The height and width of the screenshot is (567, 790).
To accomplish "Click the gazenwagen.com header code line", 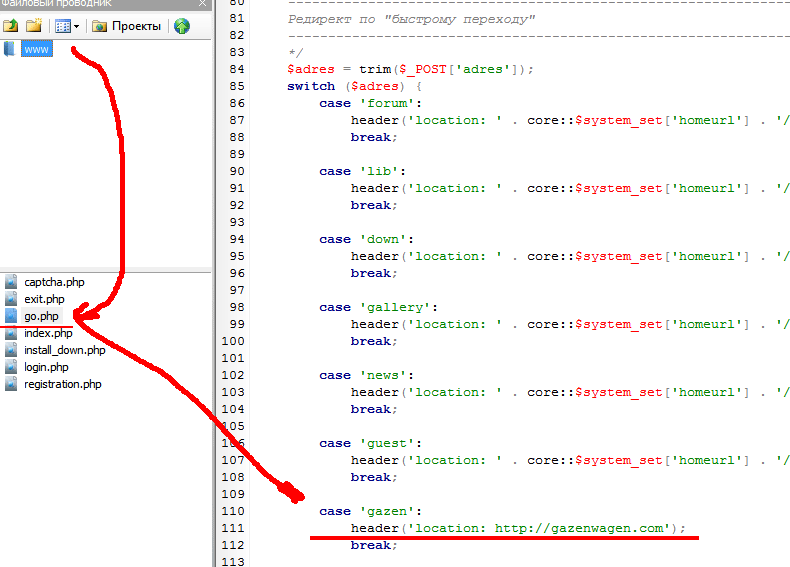I will coord(518,528).
